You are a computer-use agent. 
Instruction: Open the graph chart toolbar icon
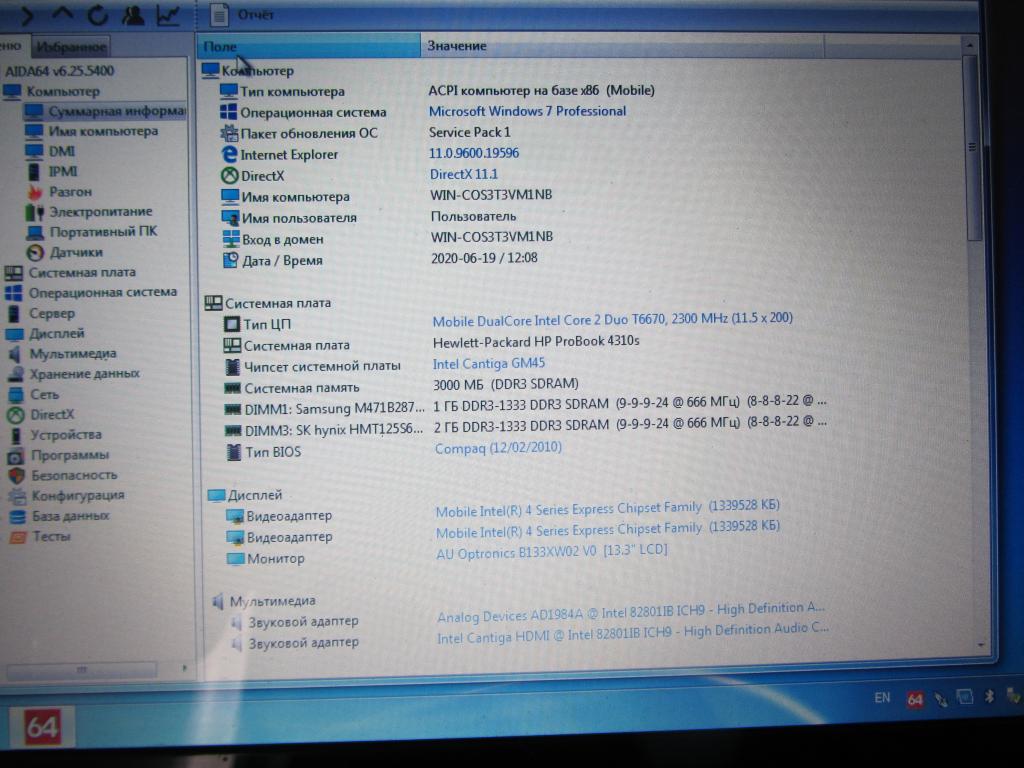click(x=168, y=14)
